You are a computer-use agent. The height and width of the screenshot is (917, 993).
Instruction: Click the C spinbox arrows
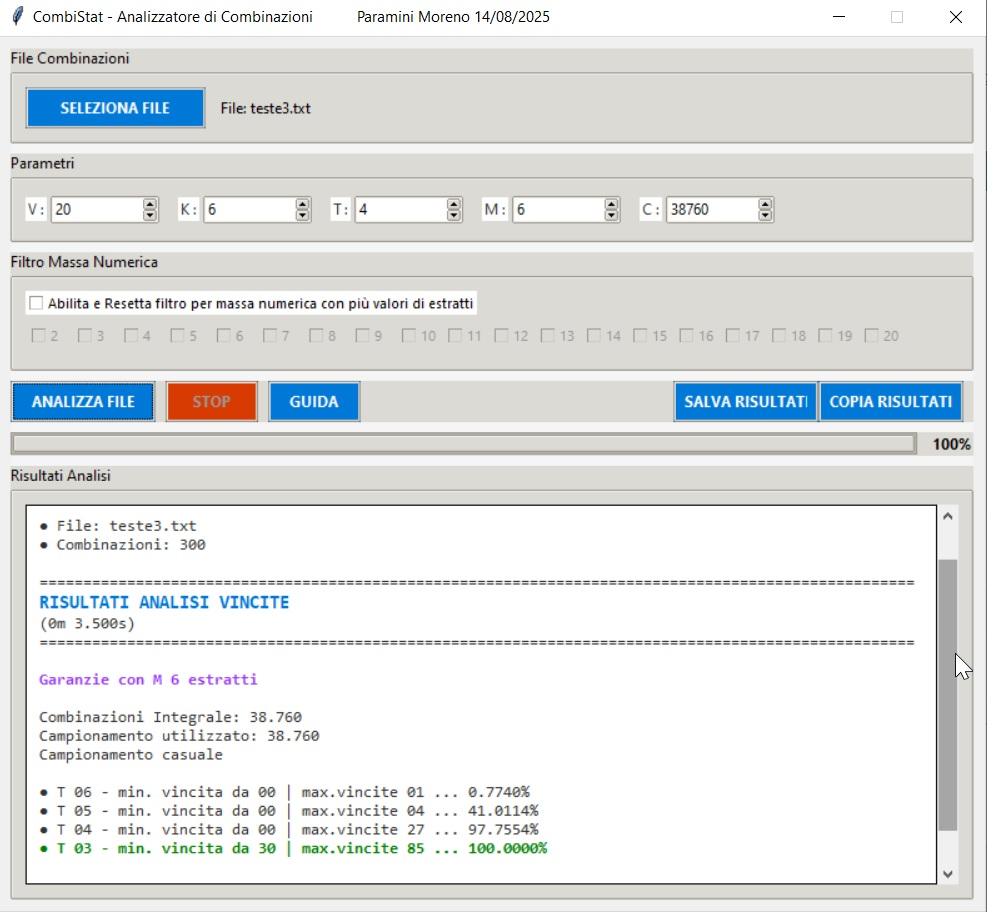pyautogui.click(x=765, y=210)
